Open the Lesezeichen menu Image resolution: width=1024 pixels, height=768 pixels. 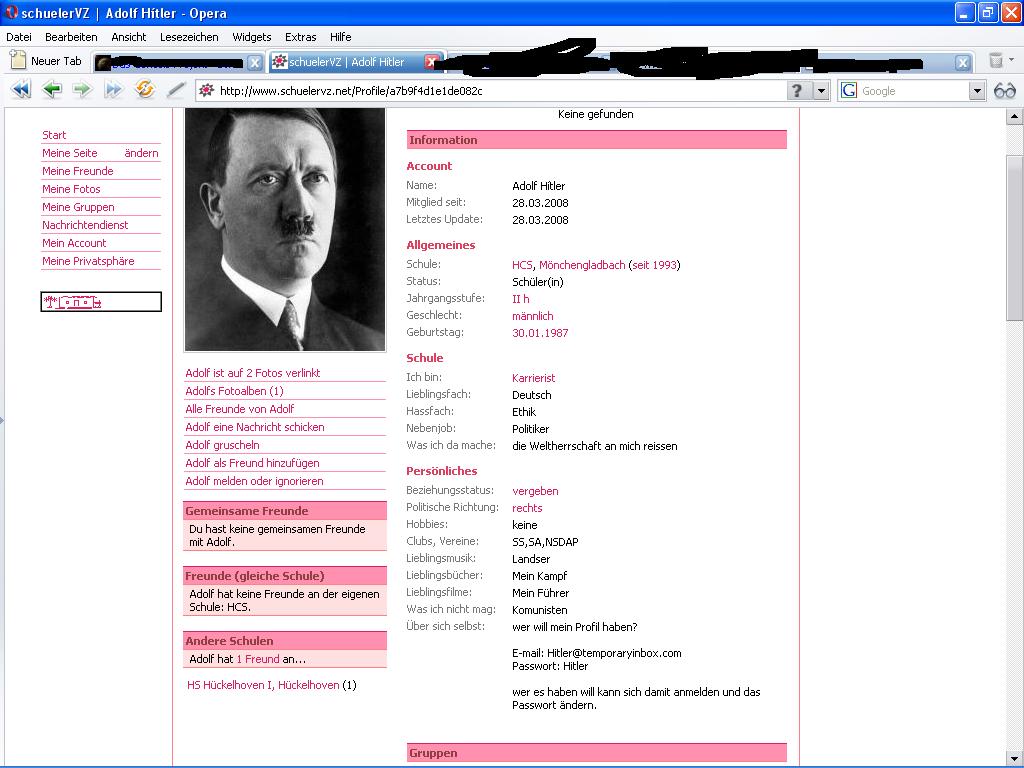[189, 37]
